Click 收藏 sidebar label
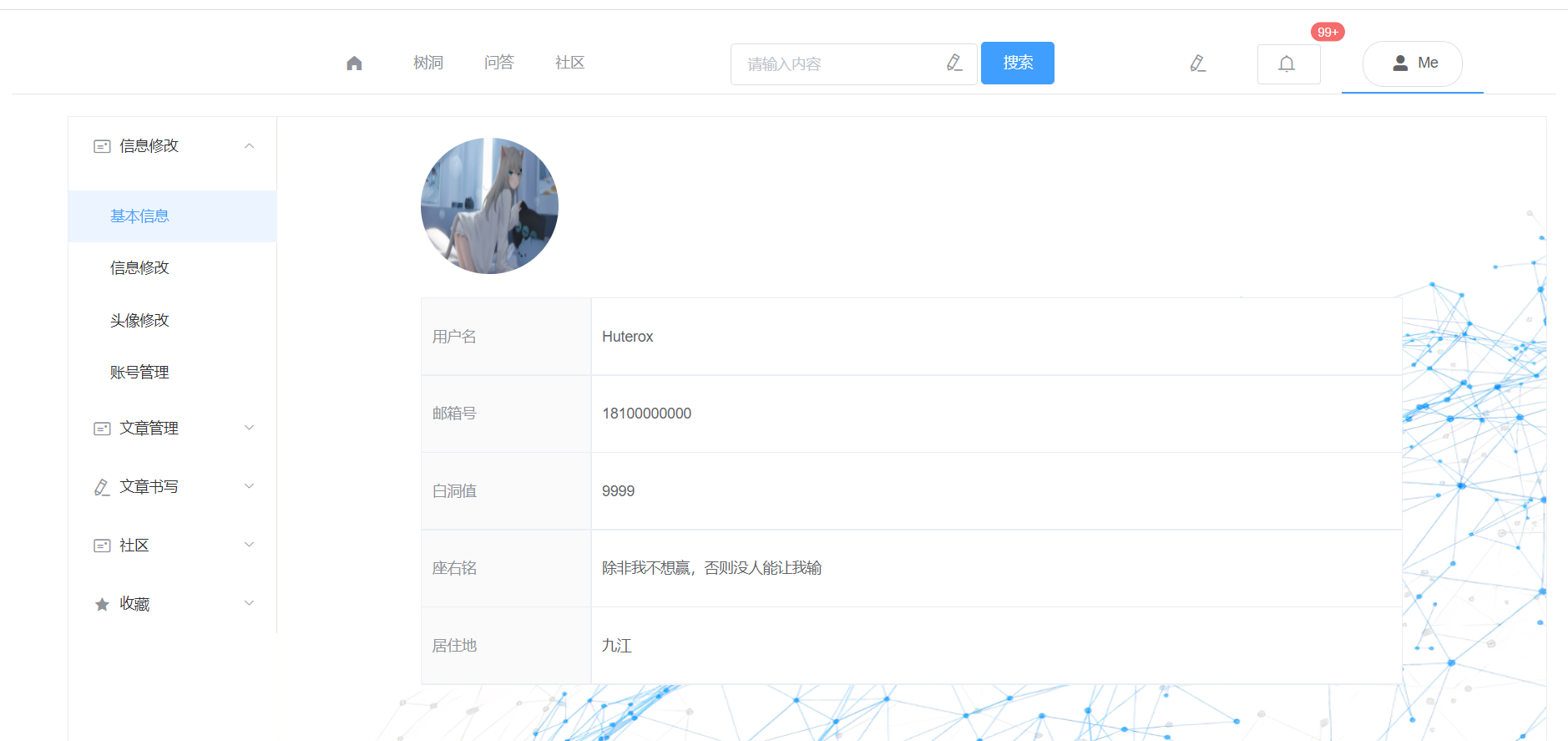Viewport: 1568px width, 741px height. point(134,604)
